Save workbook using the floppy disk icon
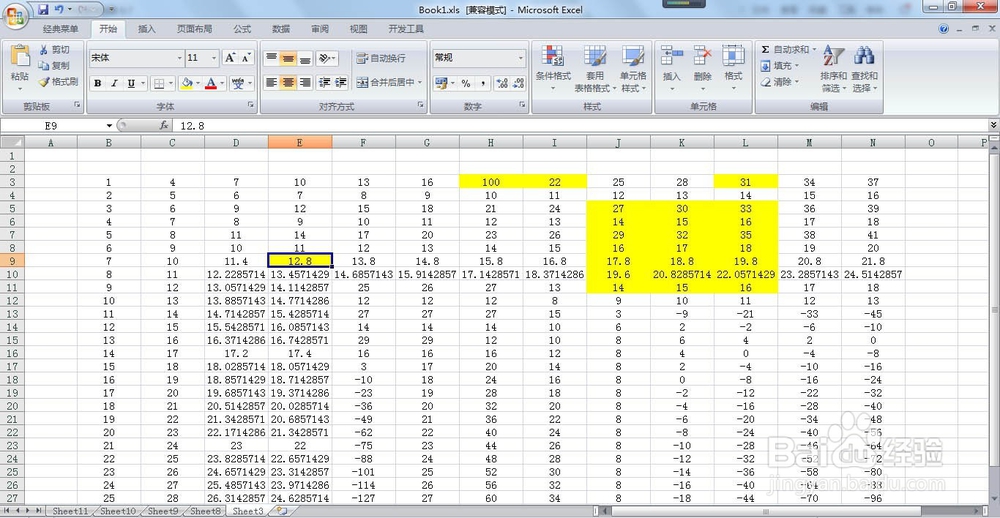This screenshot has height=518, width=1000. tap(43, 9)
